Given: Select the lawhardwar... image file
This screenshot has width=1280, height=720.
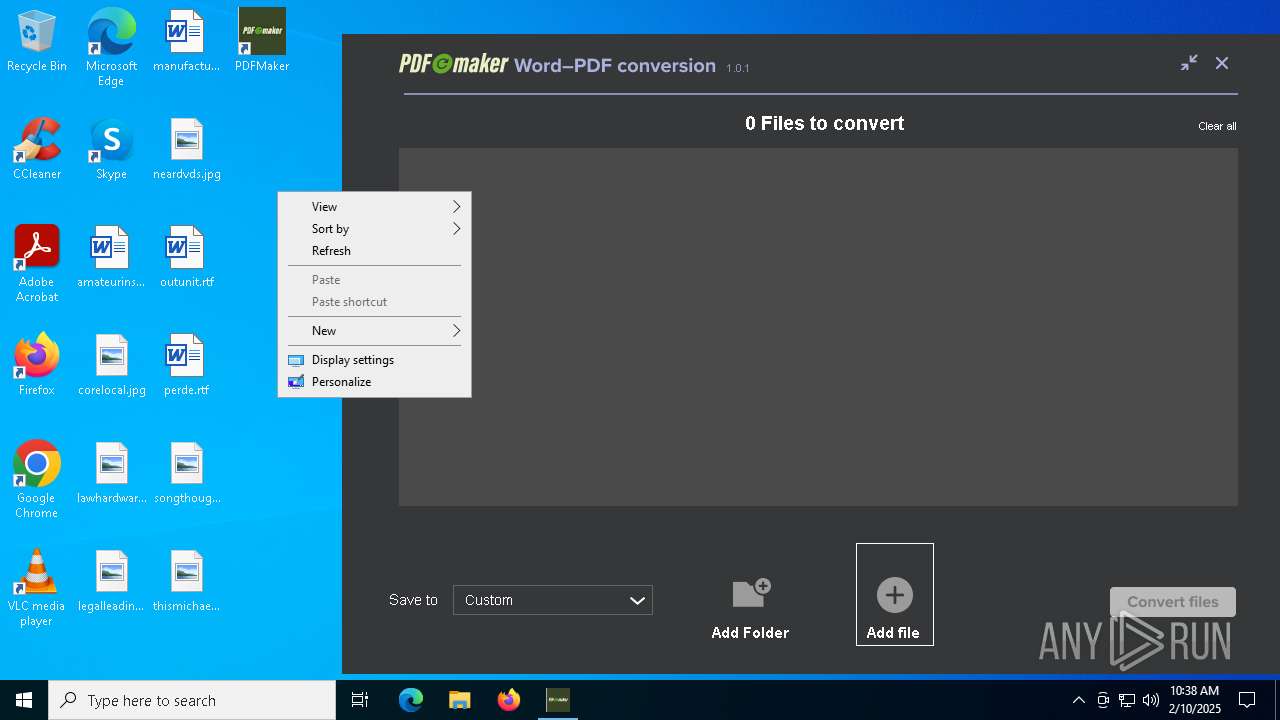Looking at the screenshot, I should 111,474.
